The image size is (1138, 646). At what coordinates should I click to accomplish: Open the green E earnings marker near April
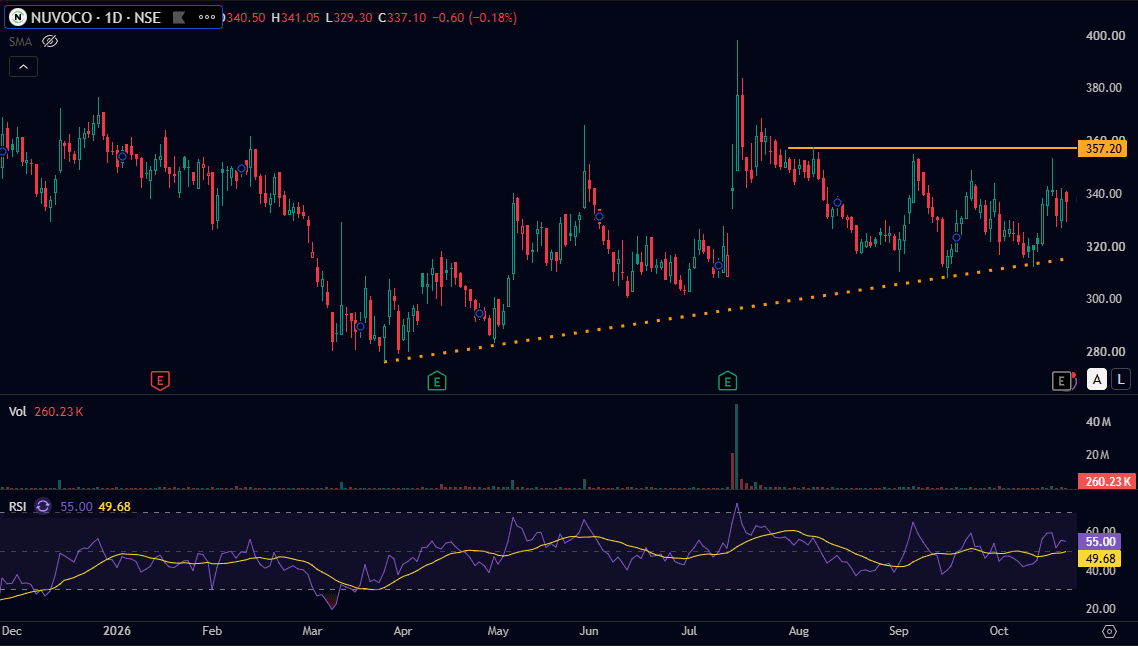pos(436,380)
